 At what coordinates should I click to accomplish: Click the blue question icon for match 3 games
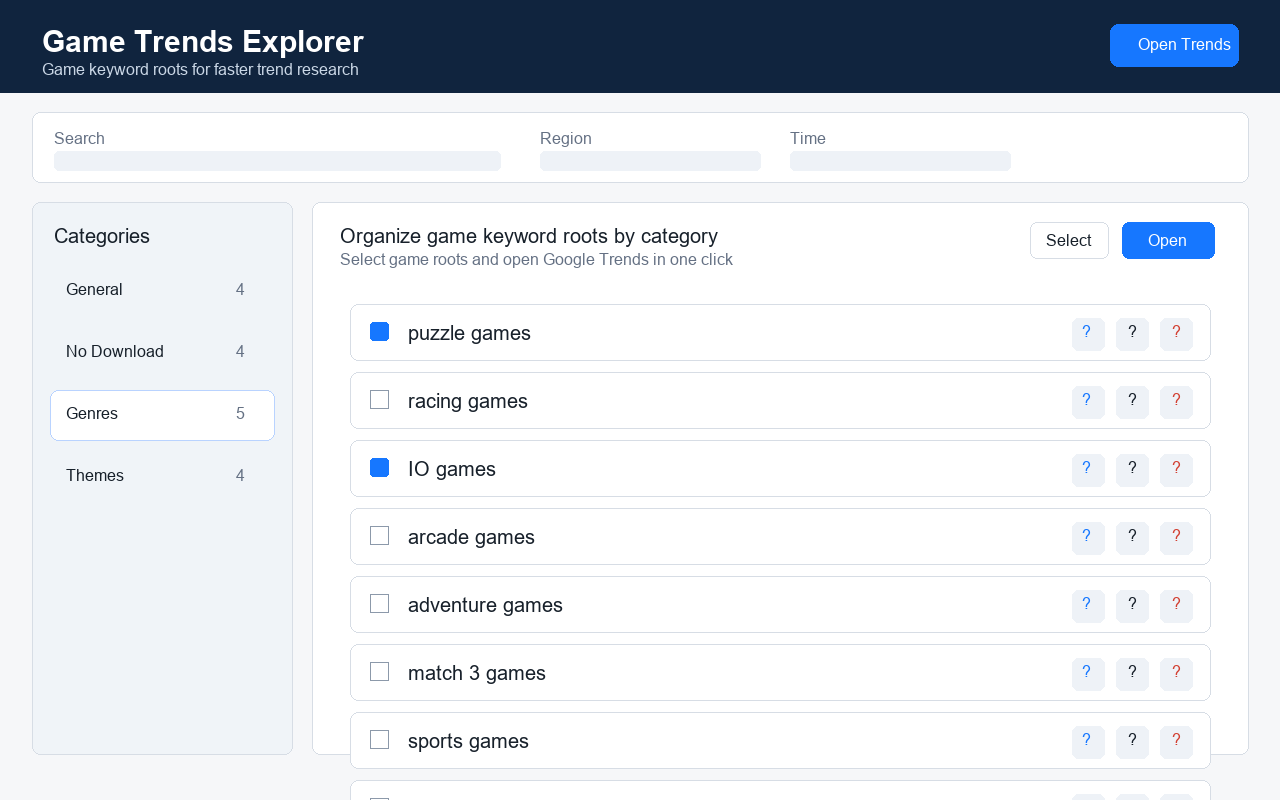point(1088,674)
